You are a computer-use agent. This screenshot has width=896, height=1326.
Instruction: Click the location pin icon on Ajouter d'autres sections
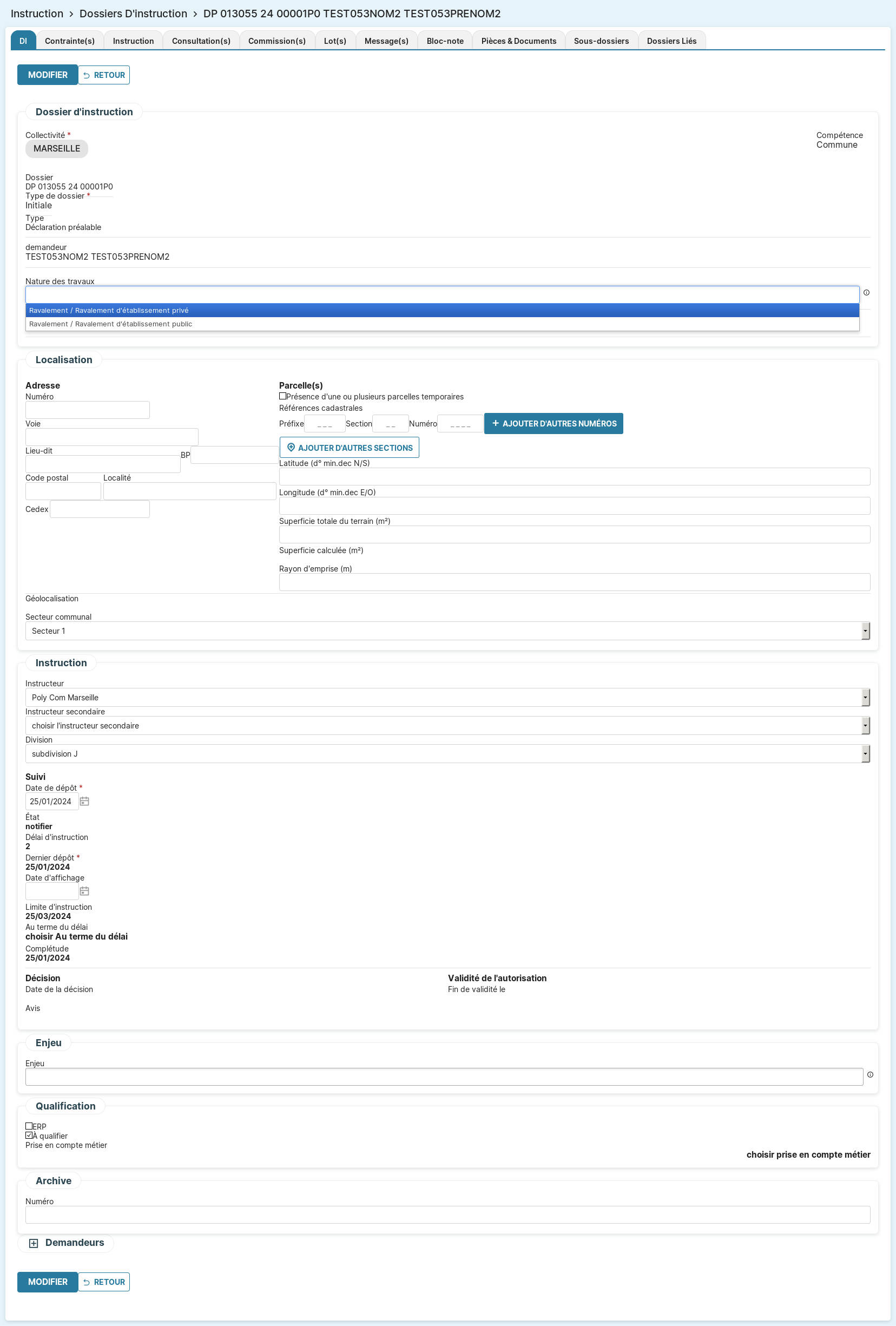tap(291, 448)
